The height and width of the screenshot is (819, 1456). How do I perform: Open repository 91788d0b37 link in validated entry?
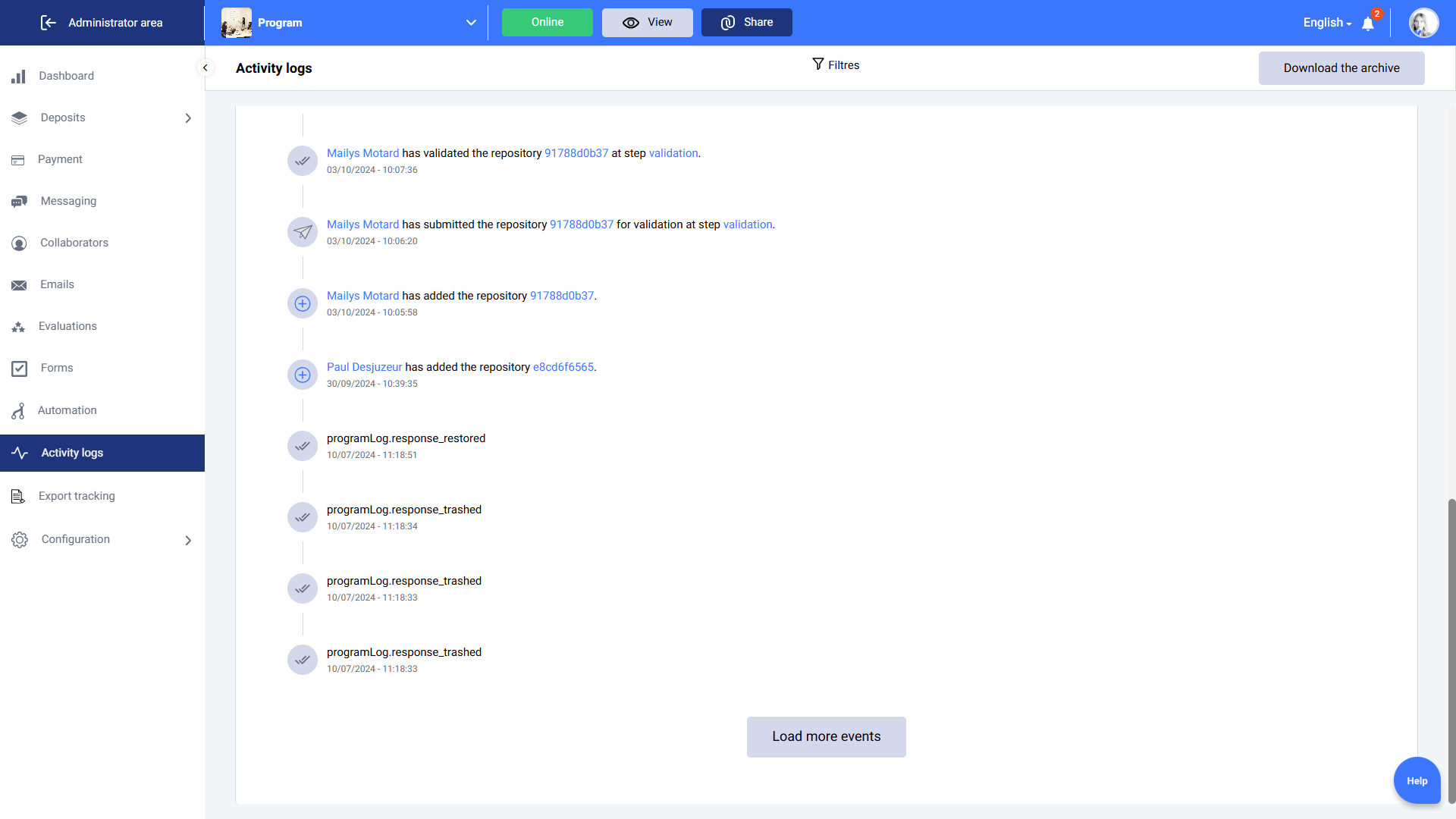pyautogui.click(x=576, y=153)
